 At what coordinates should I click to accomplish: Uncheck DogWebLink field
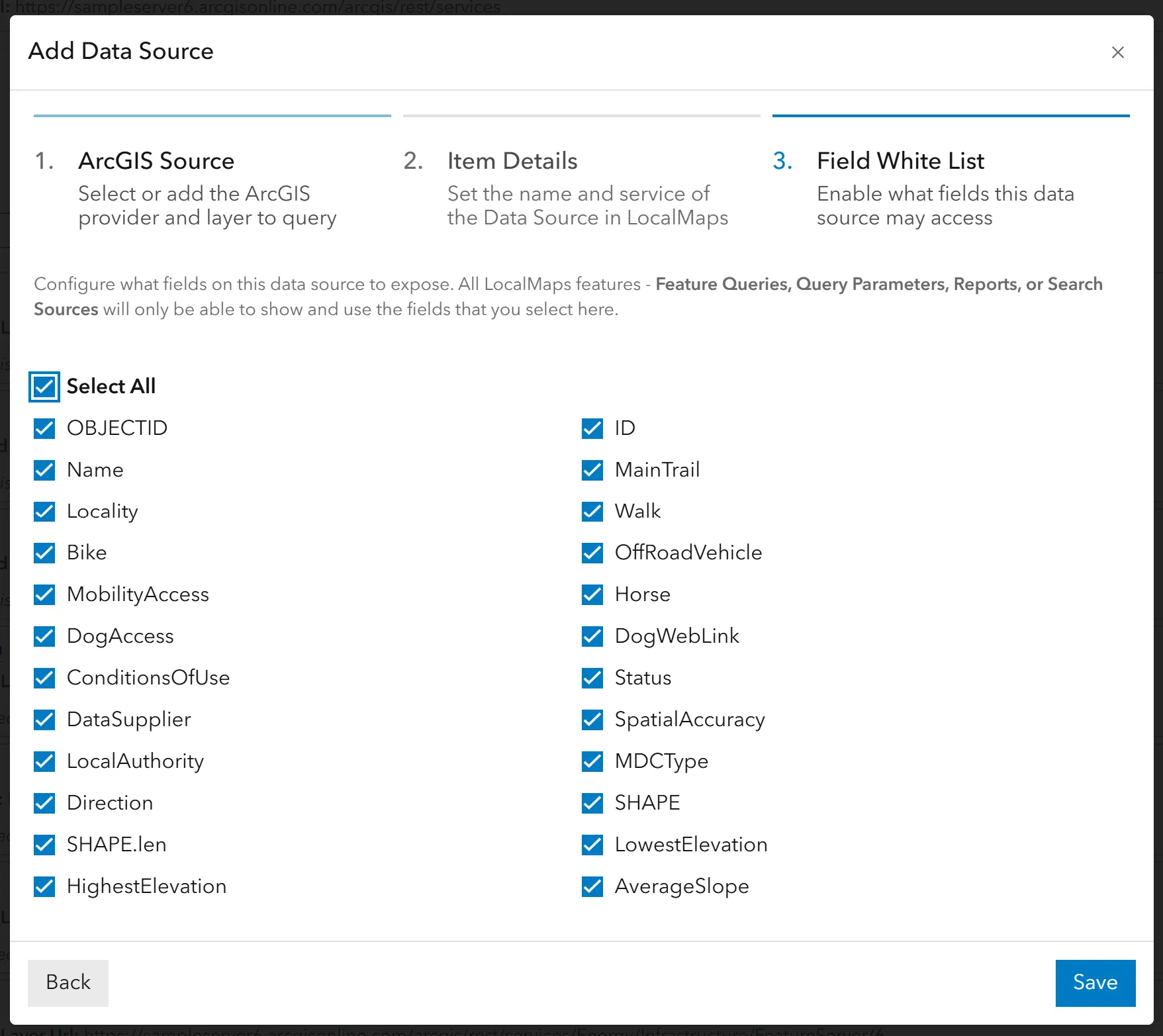pyautogui.click(x=592, y=636)
